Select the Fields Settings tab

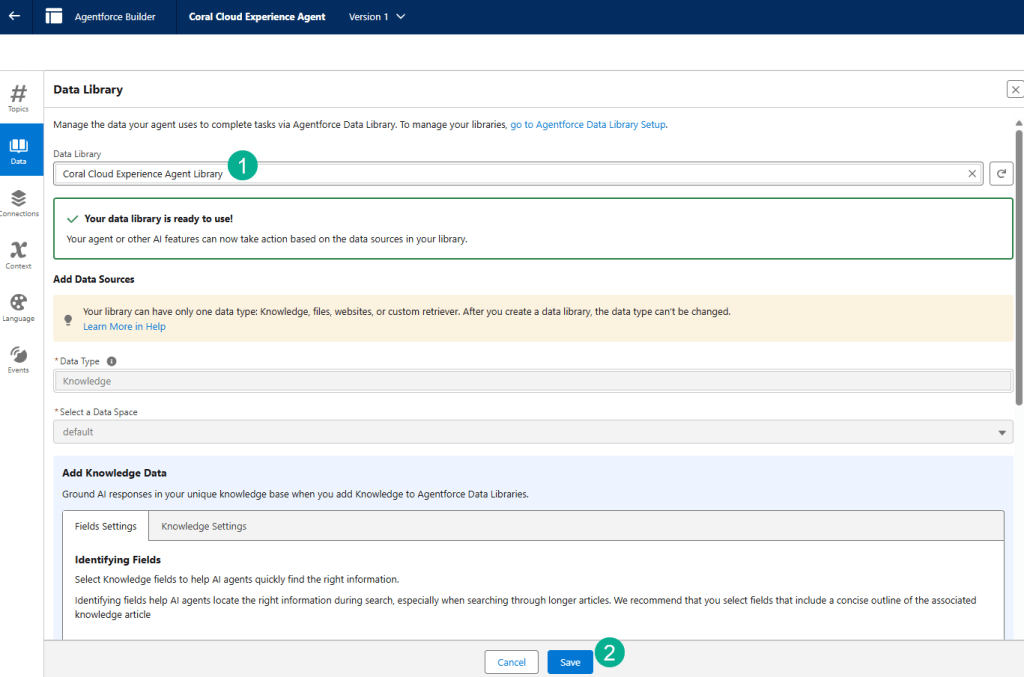point(106,526)
